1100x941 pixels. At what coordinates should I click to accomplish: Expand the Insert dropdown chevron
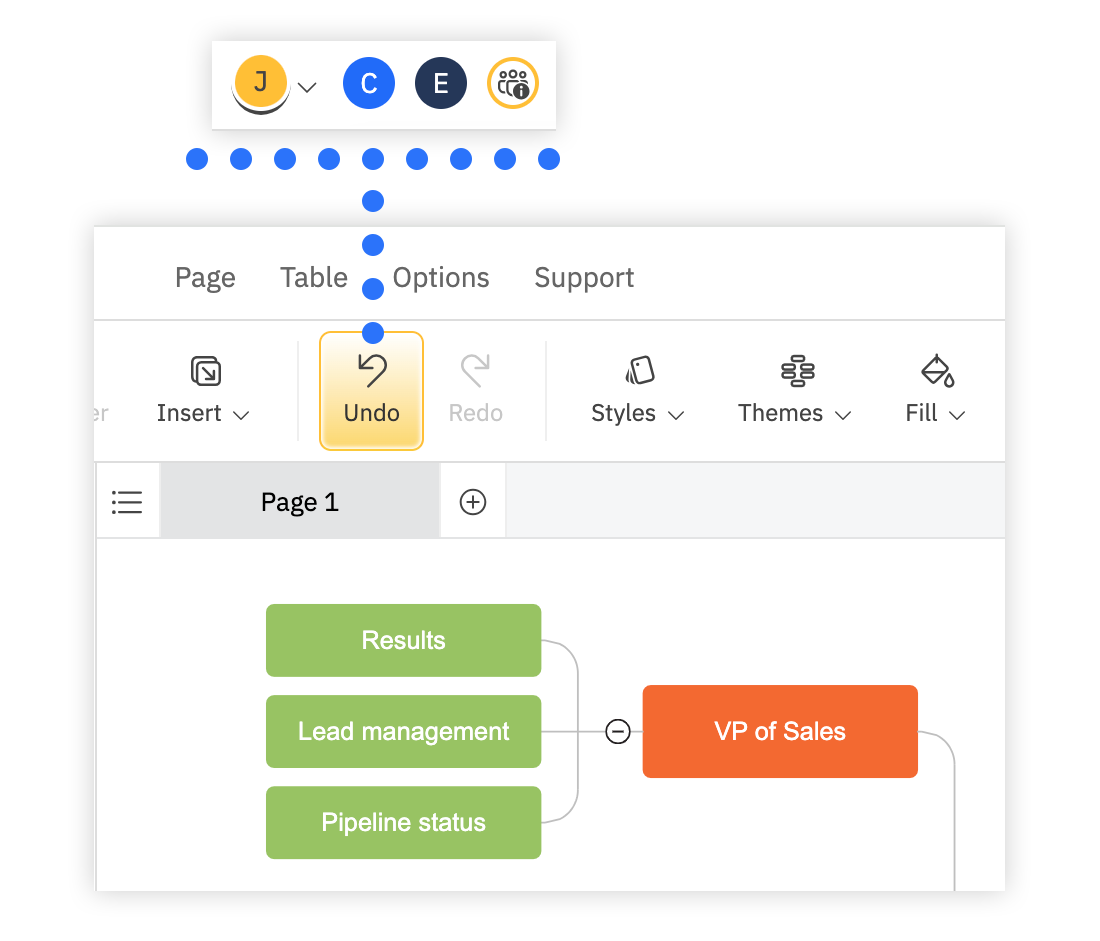tap(241, 415)
